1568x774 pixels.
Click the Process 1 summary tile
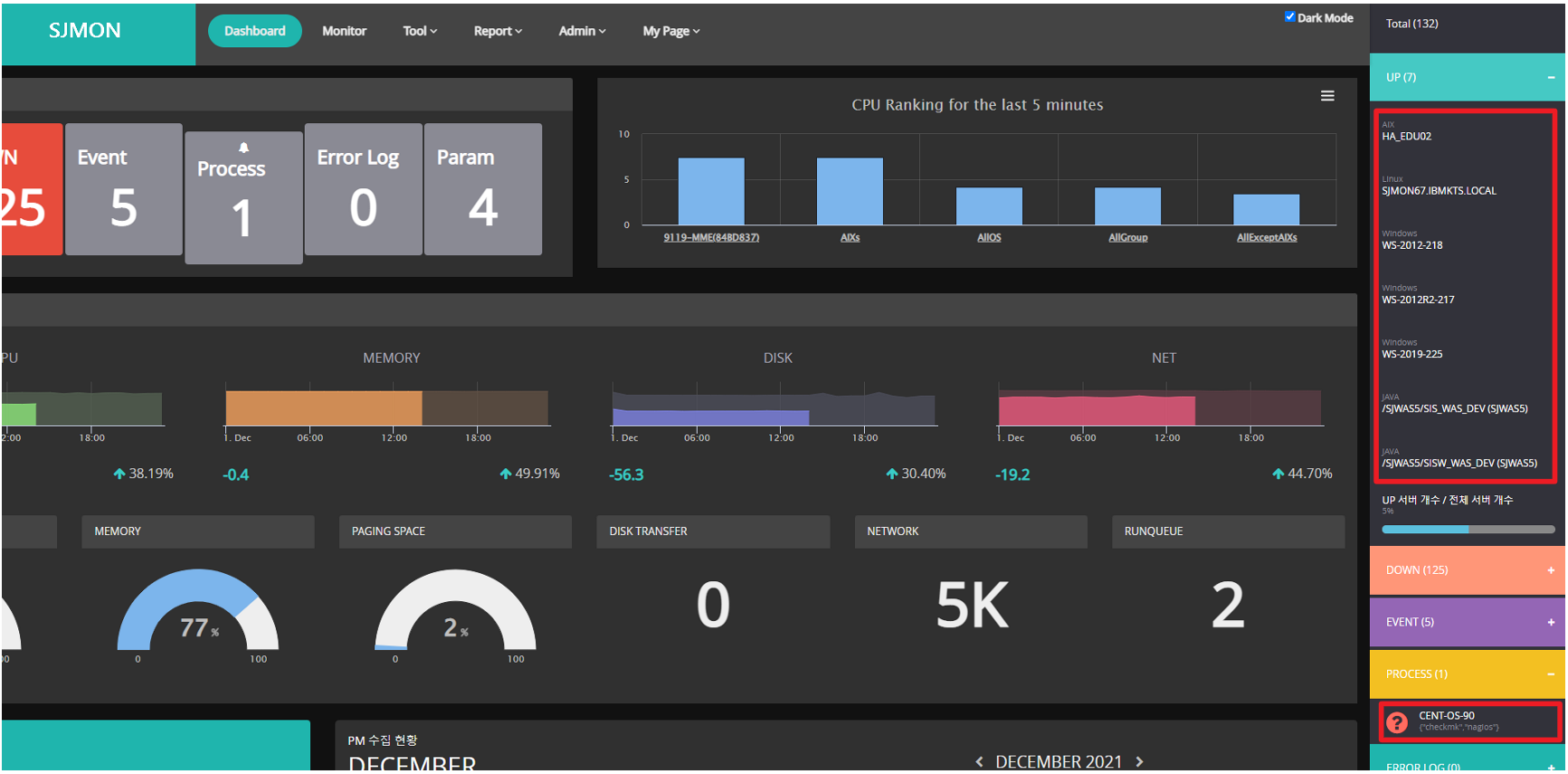pyautogui.click(x=243, y=197)
